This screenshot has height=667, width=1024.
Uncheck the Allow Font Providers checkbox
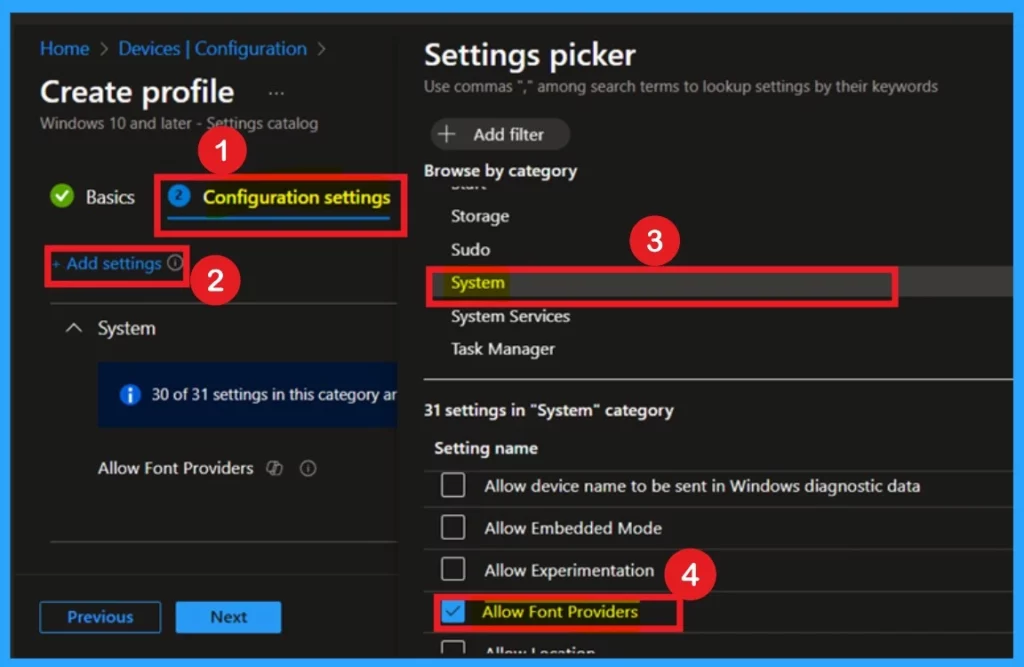coord(453,611)
